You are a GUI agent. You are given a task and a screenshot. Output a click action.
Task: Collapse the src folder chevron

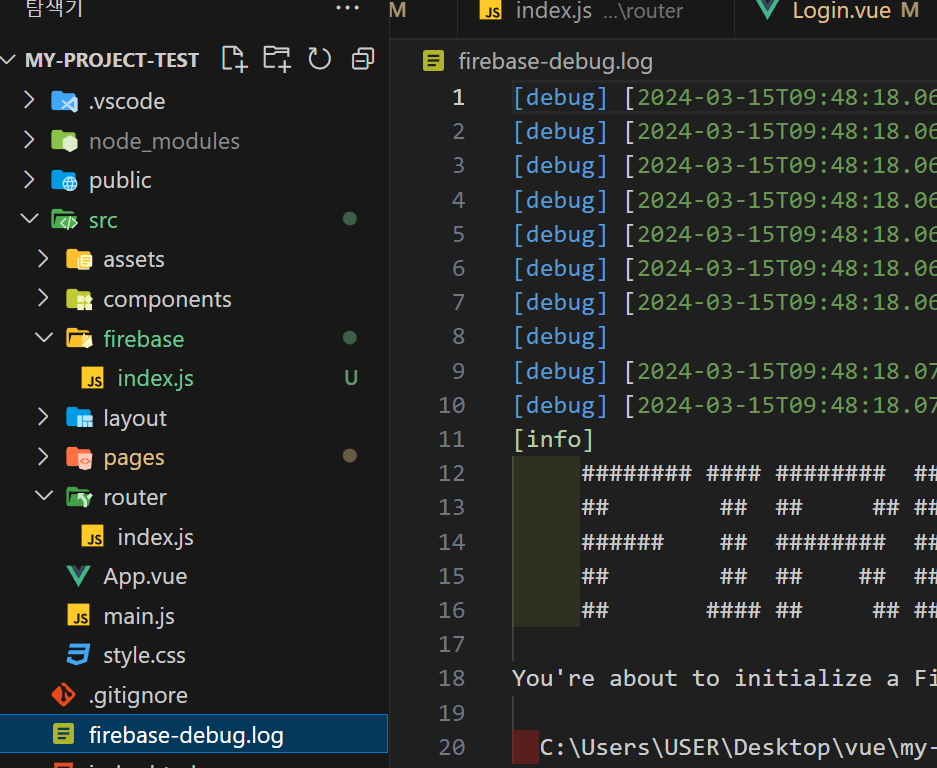point(29,219)
